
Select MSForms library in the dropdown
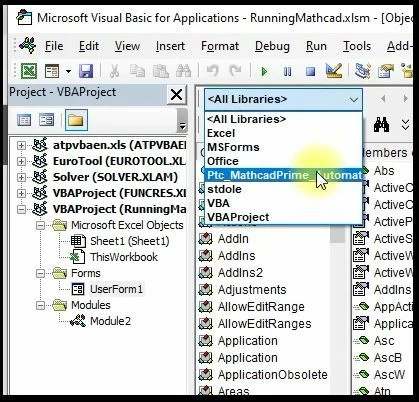[x=283, y=147]
